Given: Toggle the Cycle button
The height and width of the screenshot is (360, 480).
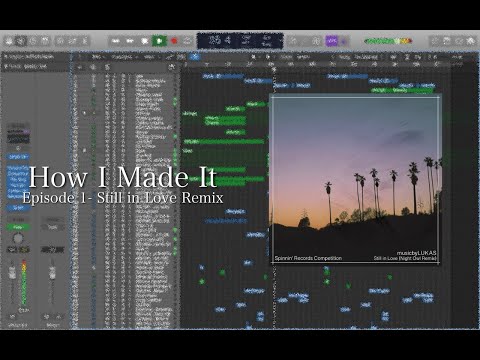Looking at the screenshot, I should click(188, 41).
